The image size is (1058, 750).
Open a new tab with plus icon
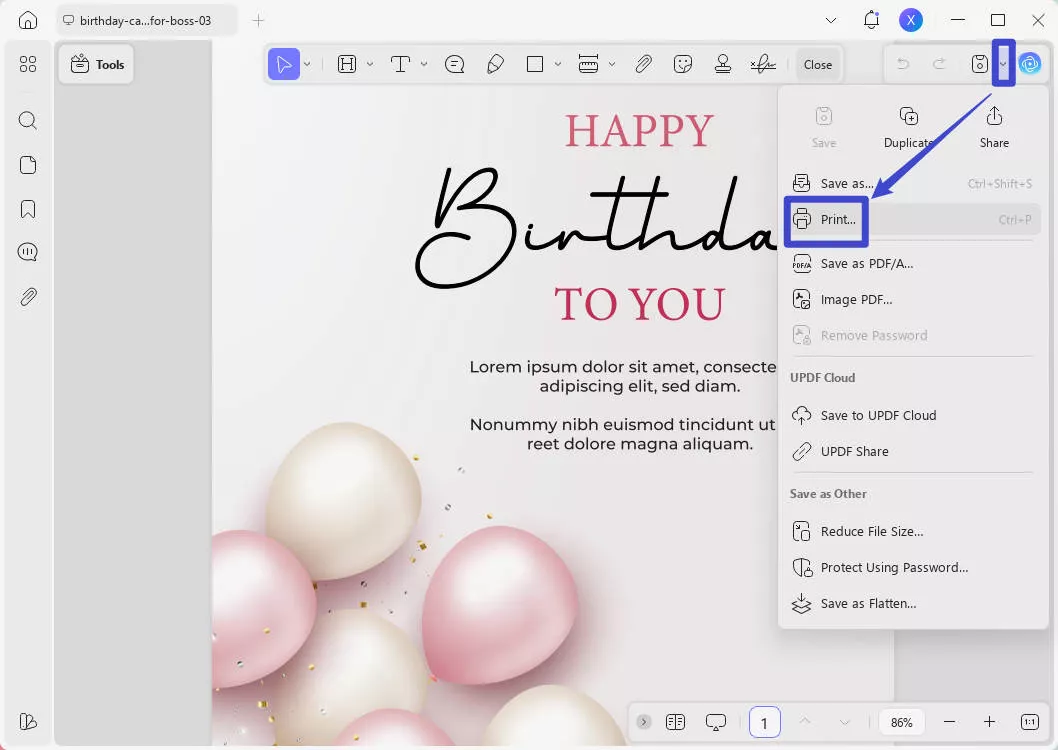[x=258, y=21]
